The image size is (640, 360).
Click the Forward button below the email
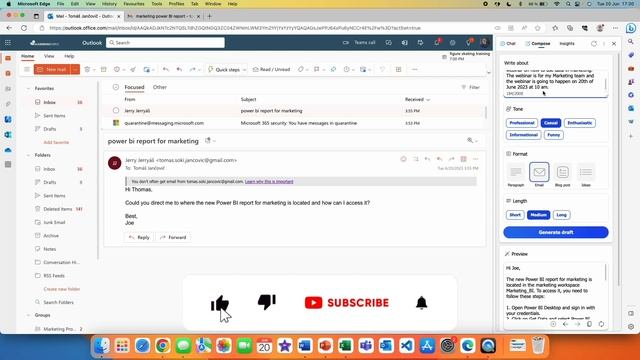[x=173, y=237]
